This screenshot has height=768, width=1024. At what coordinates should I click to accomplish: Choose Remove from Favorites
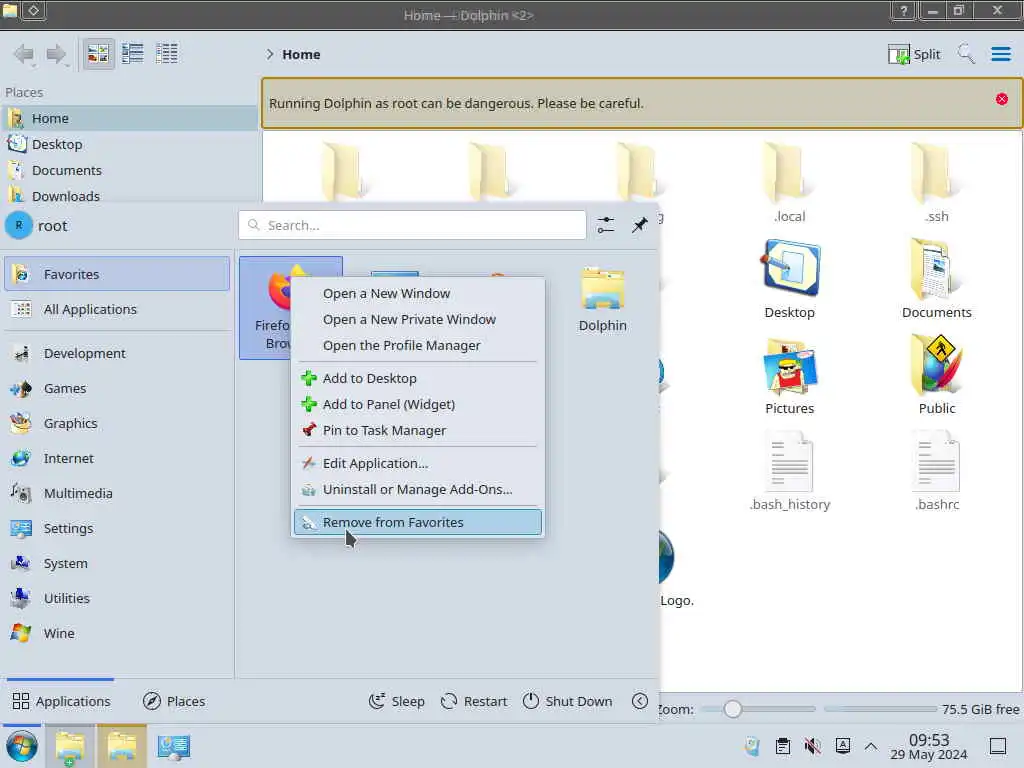click(x=418, y=522)
